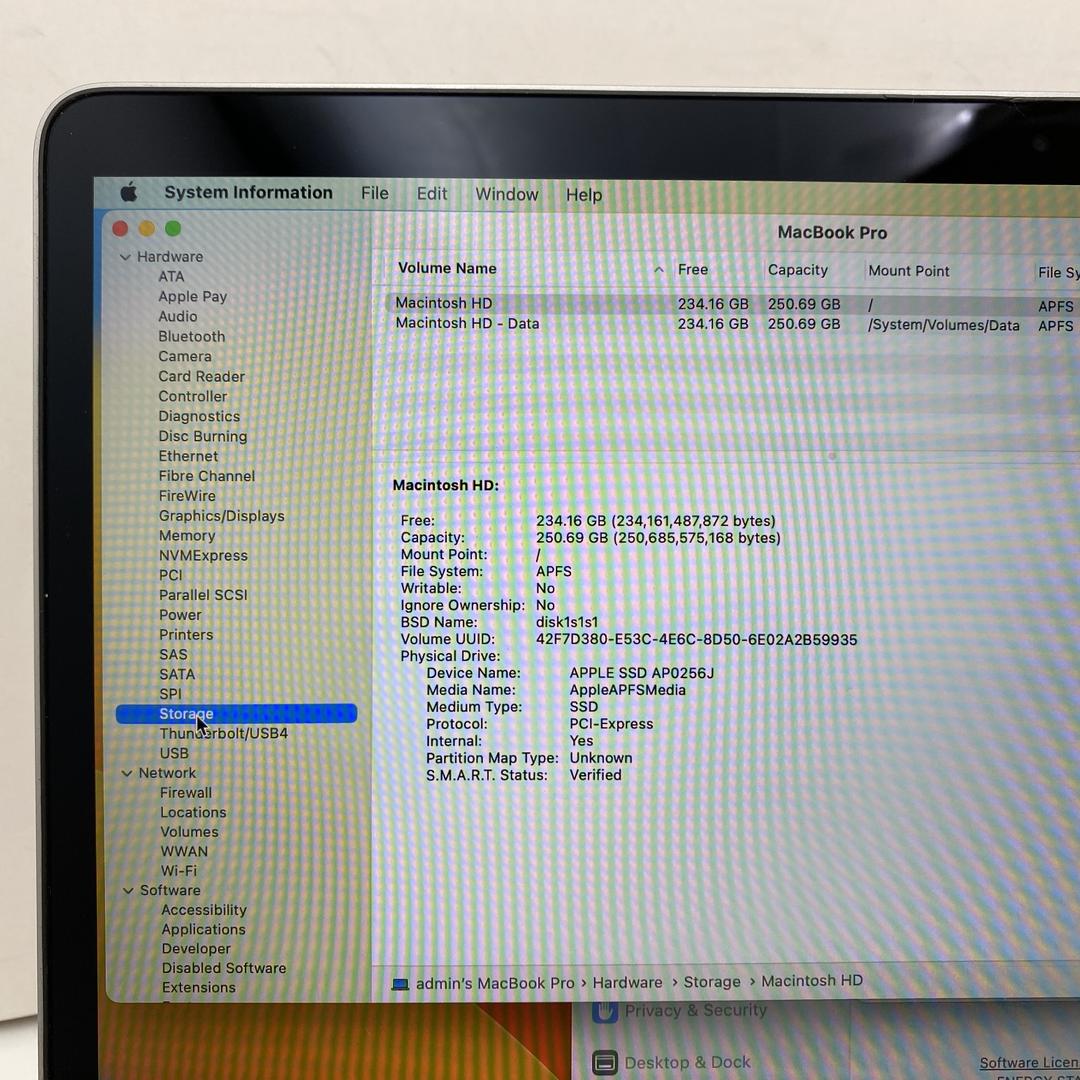The height and width of the screenshot is (1080, 1080).
Task: Select Volumes under Network
Action: click(x=189, y=832)
